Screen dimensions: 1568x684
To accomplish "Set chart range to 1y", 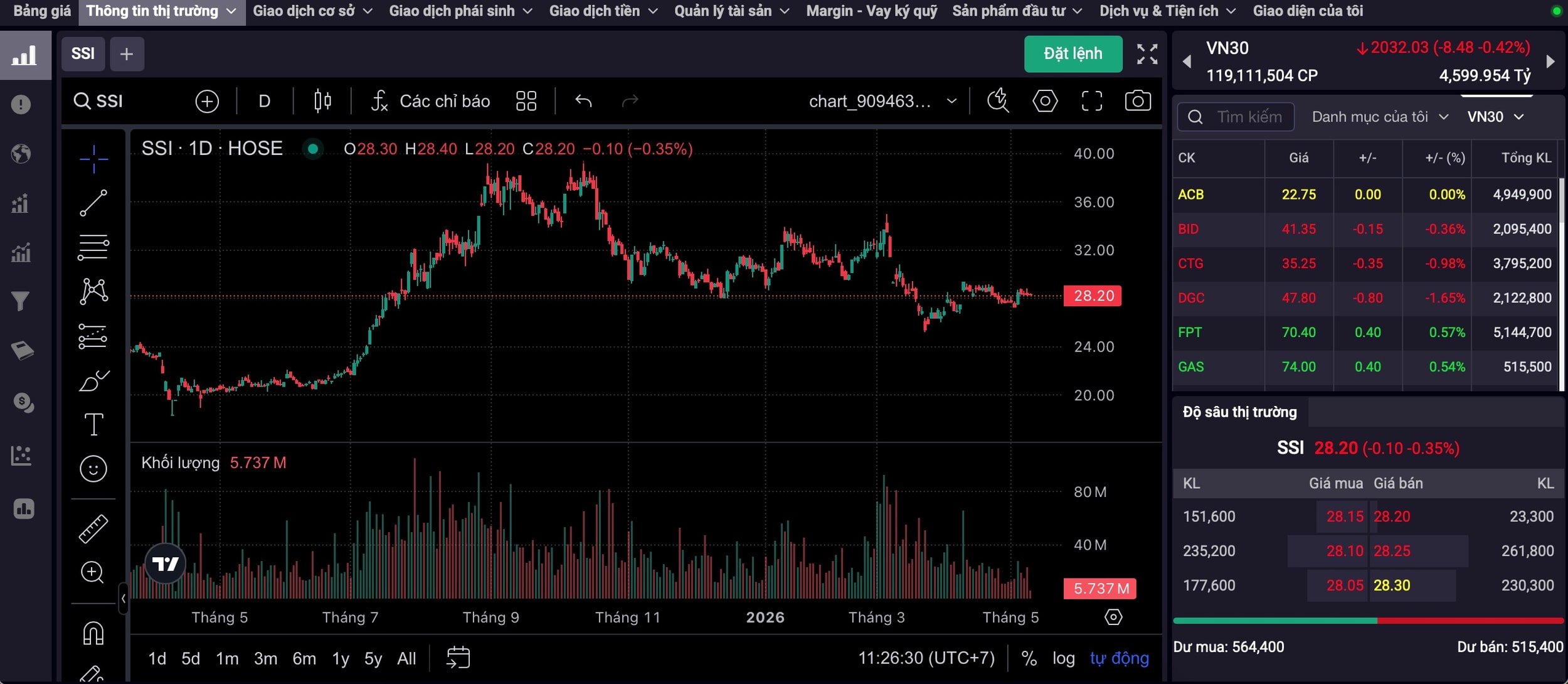I will [x=341, y=658].
